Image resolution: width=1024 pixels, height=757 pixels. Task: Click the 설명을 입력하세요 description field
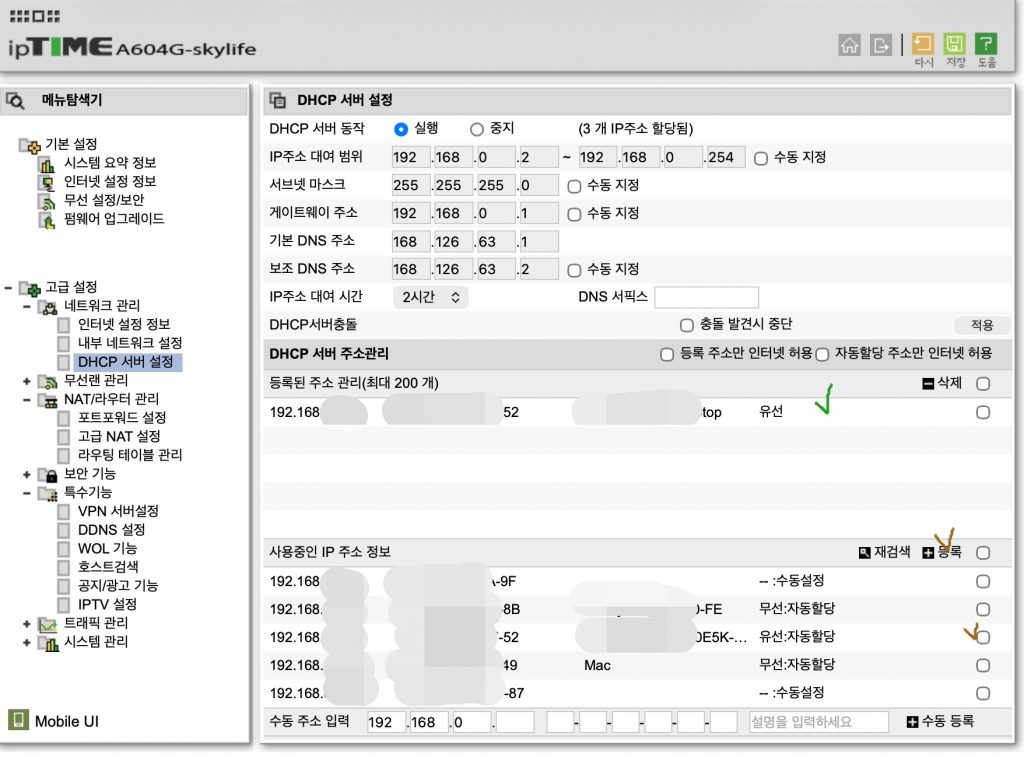818,722
